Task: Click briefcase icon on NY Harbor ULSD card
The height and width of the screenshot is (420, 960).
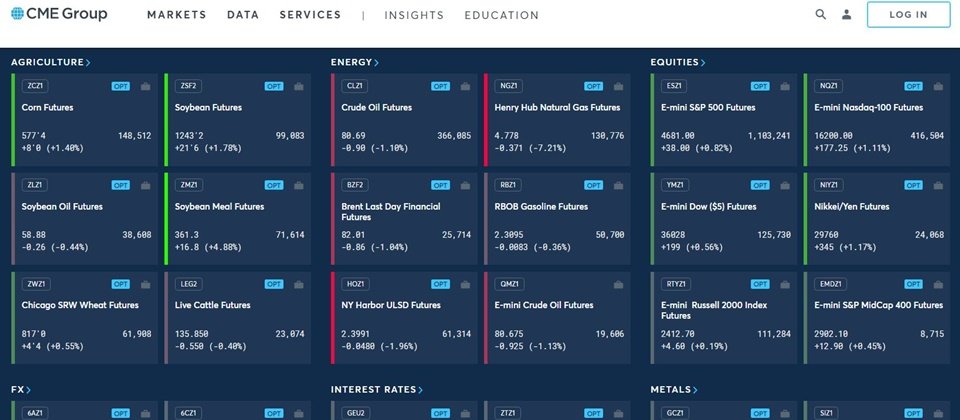Action: [x=465, y=284]
